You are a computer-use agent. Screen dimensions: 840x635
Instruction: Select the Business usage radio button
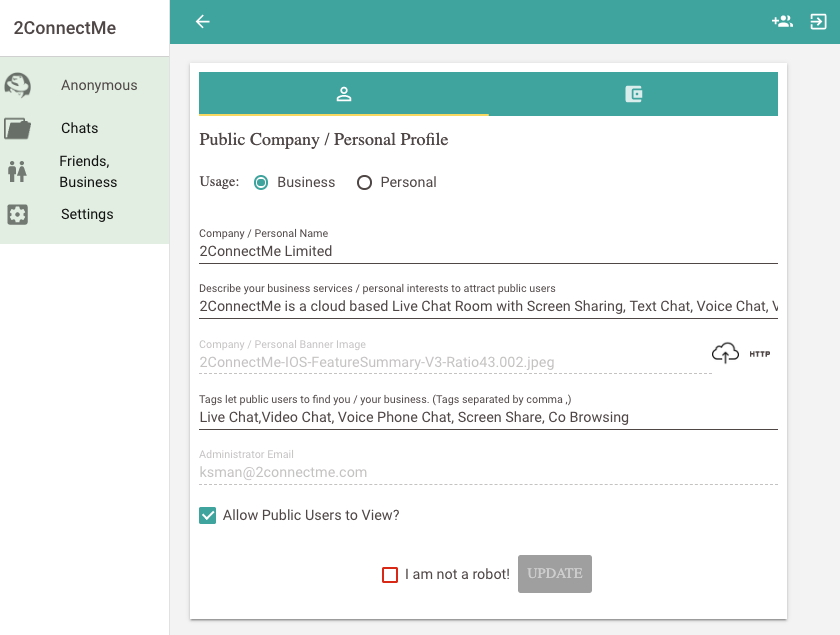[x=261, y=183]
